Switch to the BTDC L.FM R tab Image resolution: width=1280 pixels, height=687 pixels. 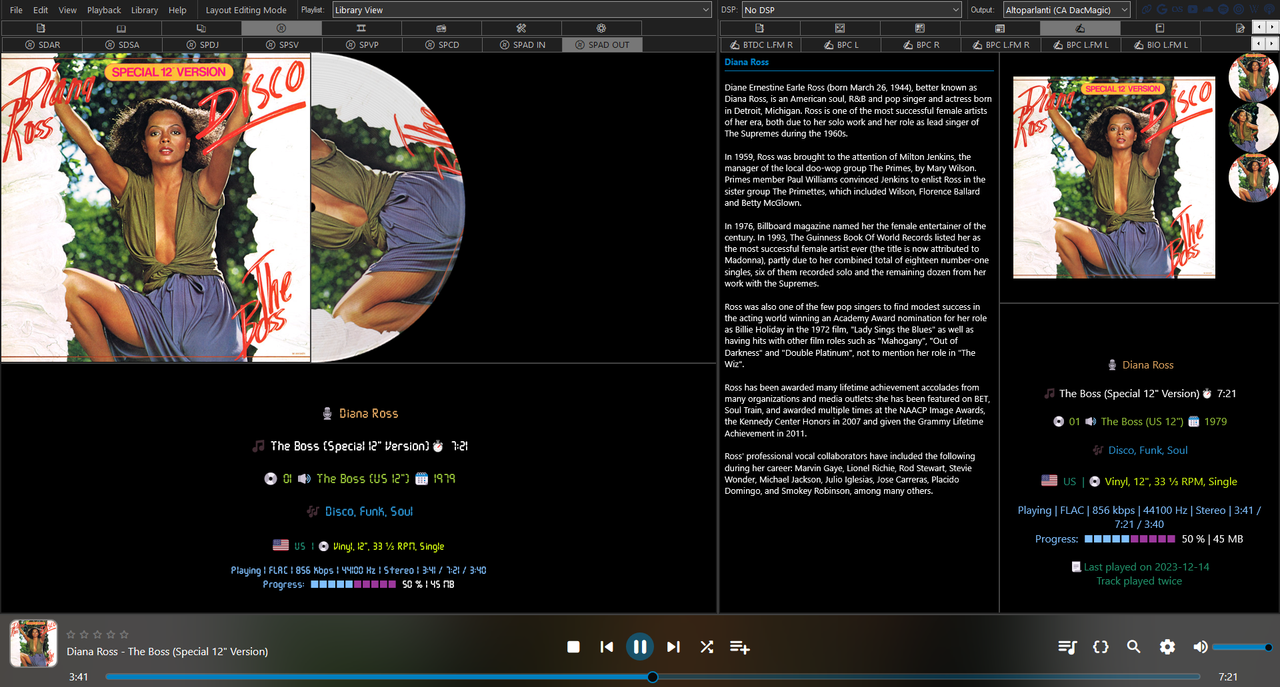tap(760, 45)
